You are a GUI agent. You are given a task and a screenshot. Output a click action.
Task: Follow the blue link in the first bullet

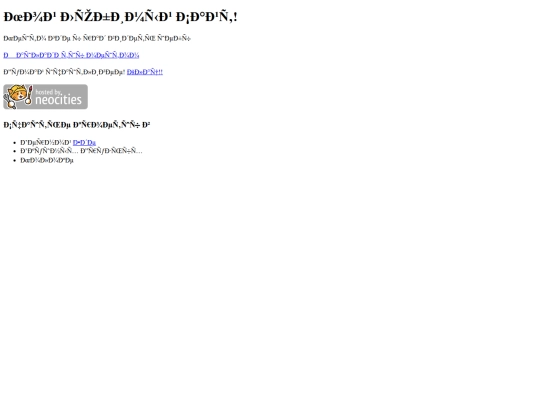click(x=84, y=142)
